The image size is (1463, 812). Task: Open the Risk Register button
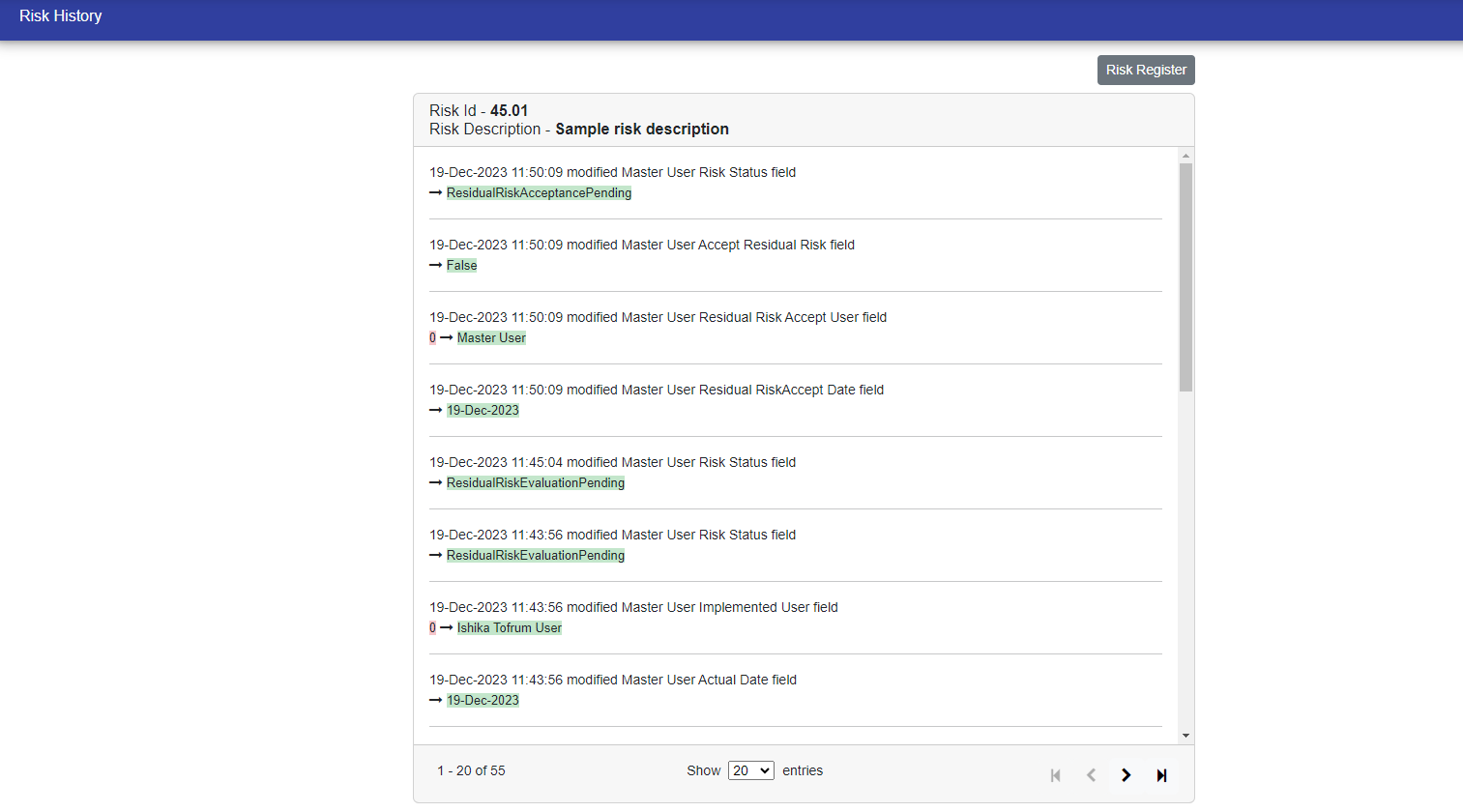(x=1146, y=70)
